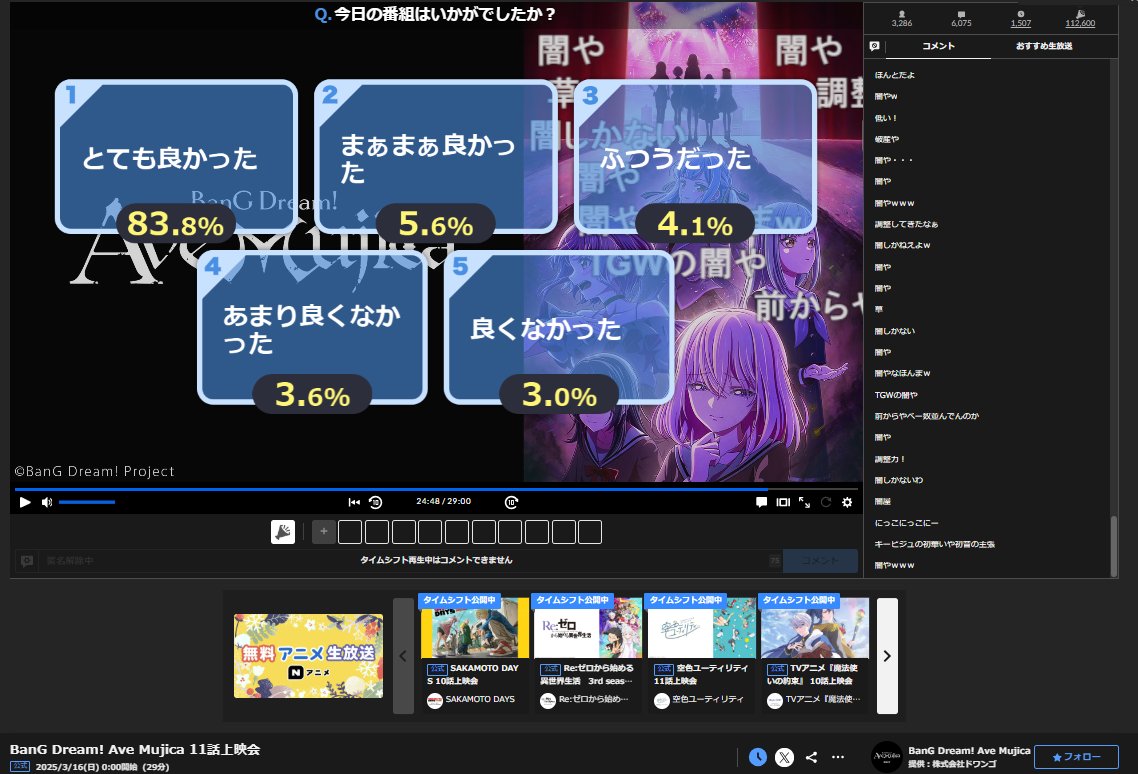Follow the channel with フォロー button
Screen dimensions: 1138x774
coord(1076,757)
